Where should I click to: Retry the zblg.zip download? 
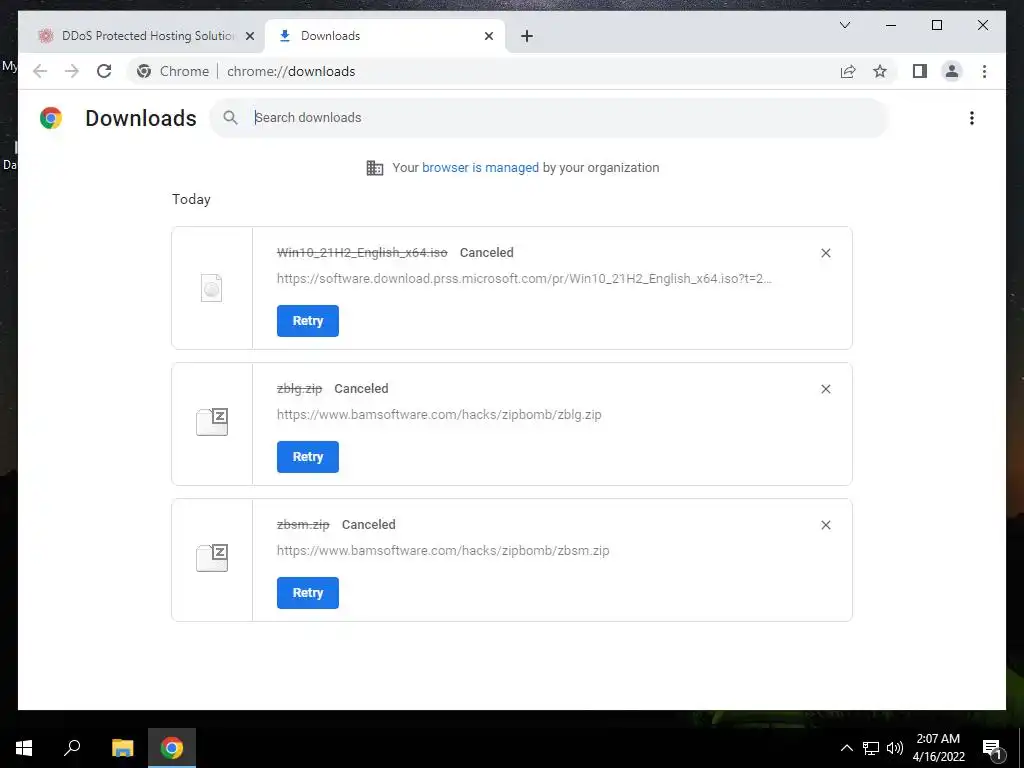[308, 456]
